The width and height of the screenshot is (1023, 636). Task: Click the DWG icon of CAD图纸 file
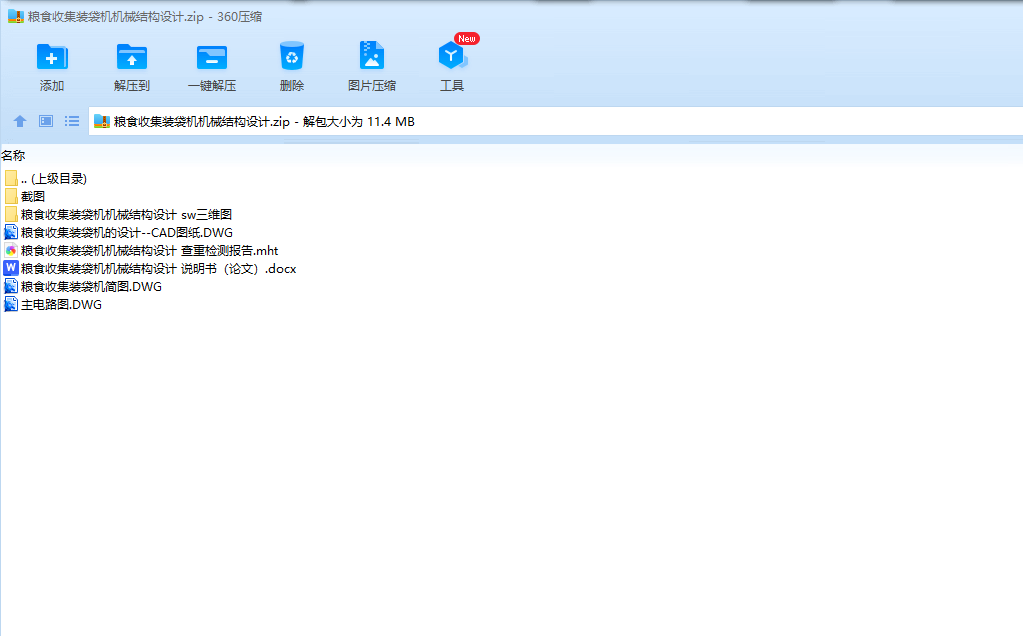[x=10, y=232]
